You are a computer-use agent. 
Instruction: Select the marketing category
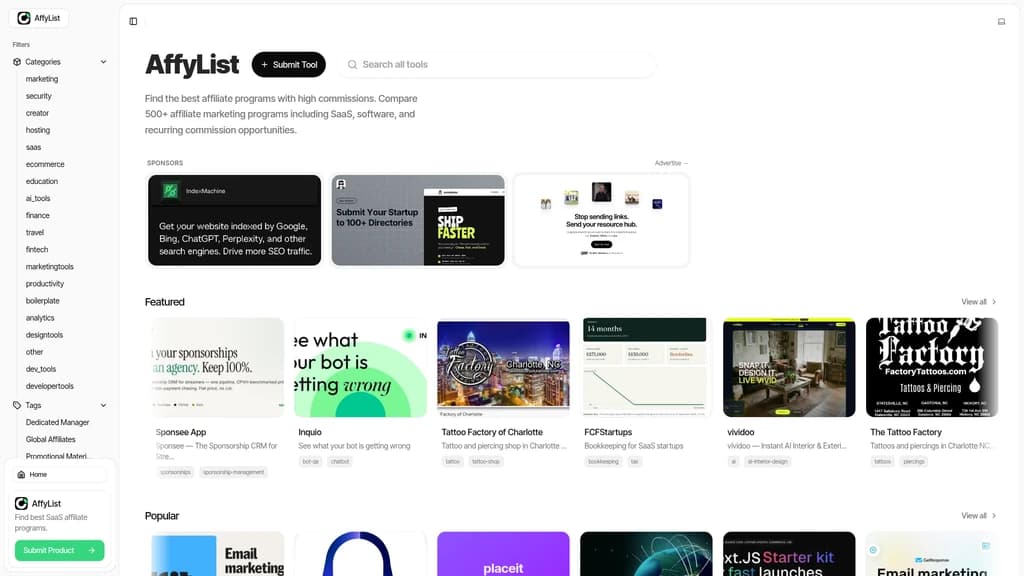(x=42, y=79)
